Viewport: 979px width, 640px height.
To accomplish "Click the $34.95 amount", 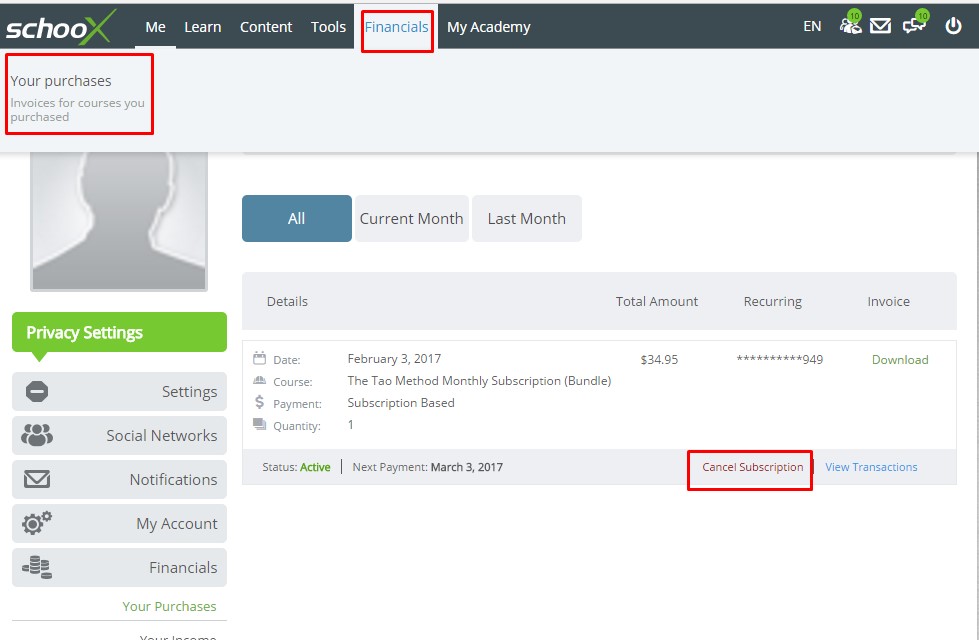I will pyautogui.click(x=659, y=360).
